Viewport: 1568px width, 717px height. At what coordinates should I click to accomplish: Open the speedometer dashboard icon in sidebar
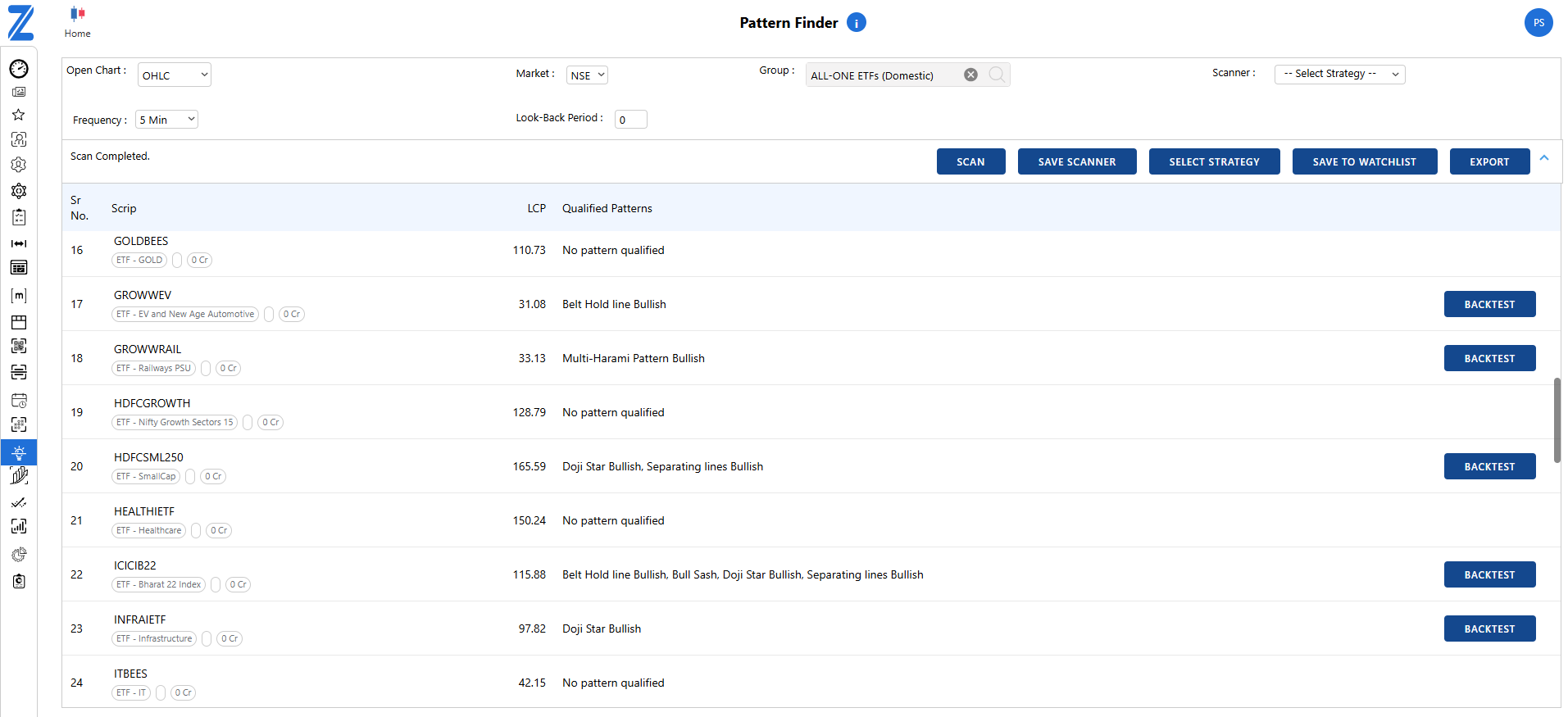pos(19,69)
